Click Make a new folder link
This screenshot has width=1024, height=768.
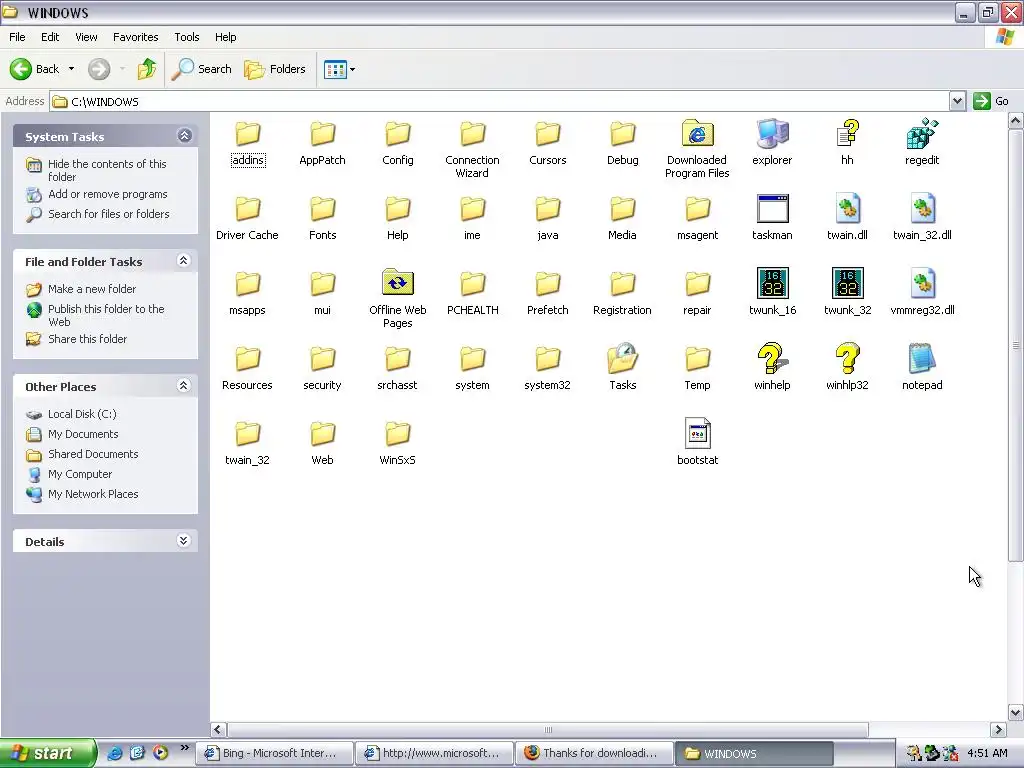tap(92, 289)
